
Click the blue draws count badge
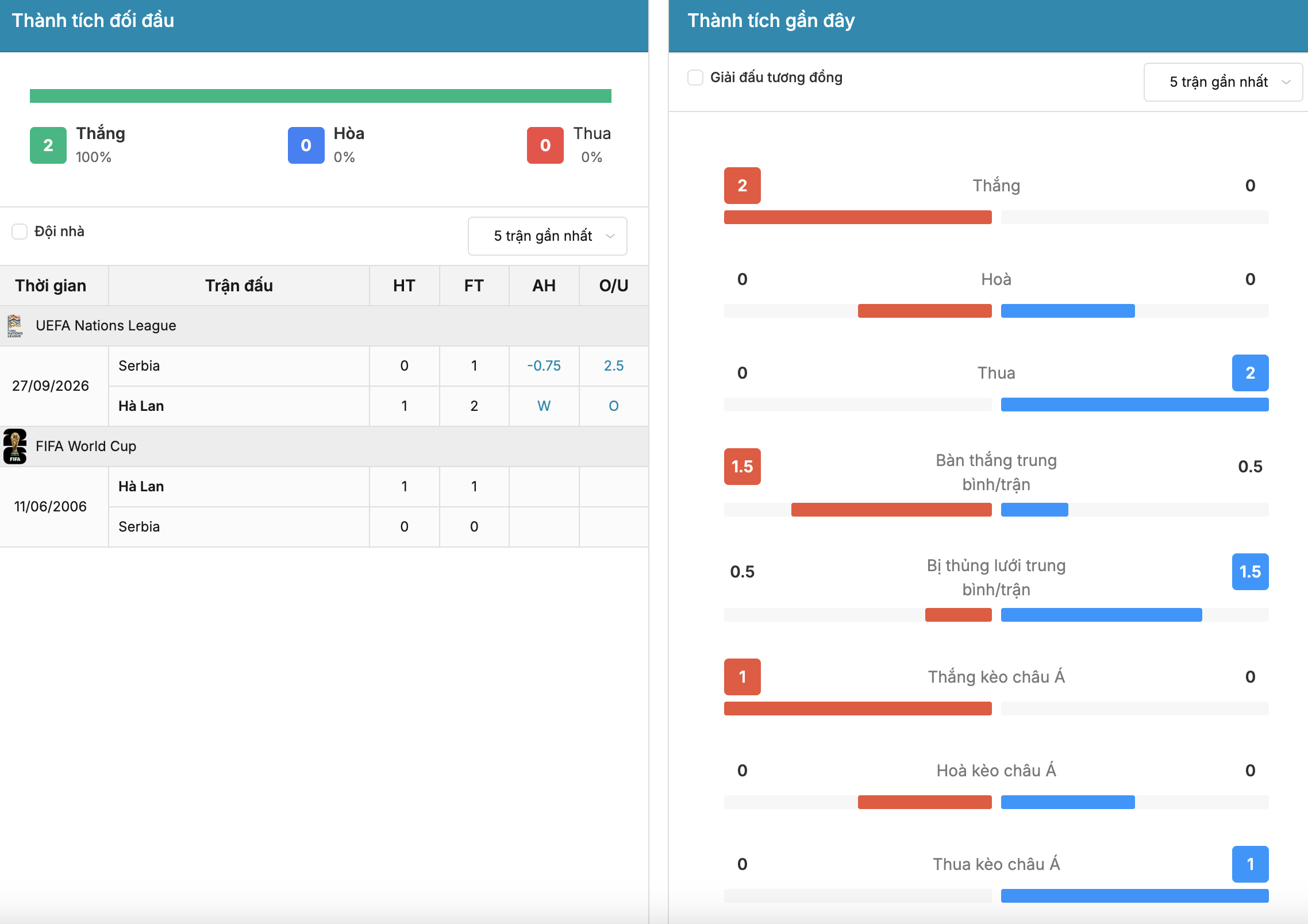coord(306,145)
